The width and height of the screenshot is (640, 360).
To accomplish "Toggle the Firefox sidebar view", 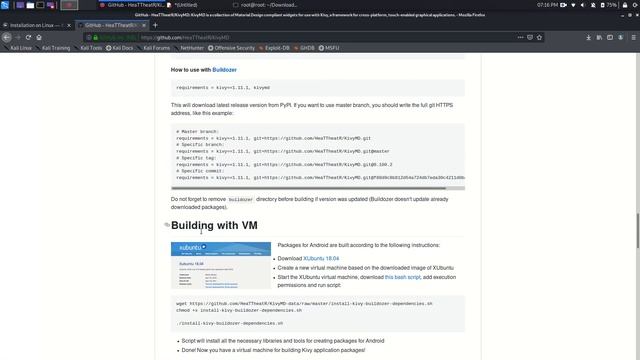I will (x=610, y=37).
